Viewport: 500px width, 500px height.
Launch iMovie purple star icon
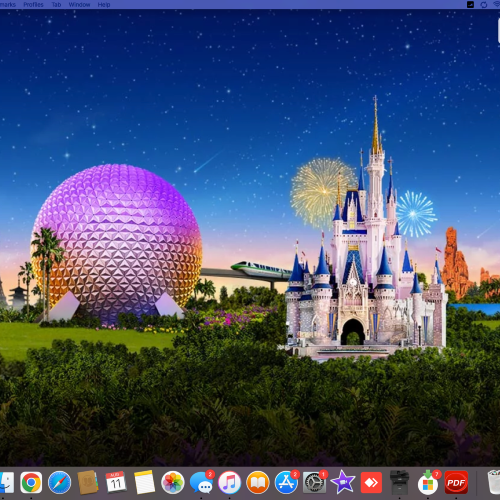343,482
